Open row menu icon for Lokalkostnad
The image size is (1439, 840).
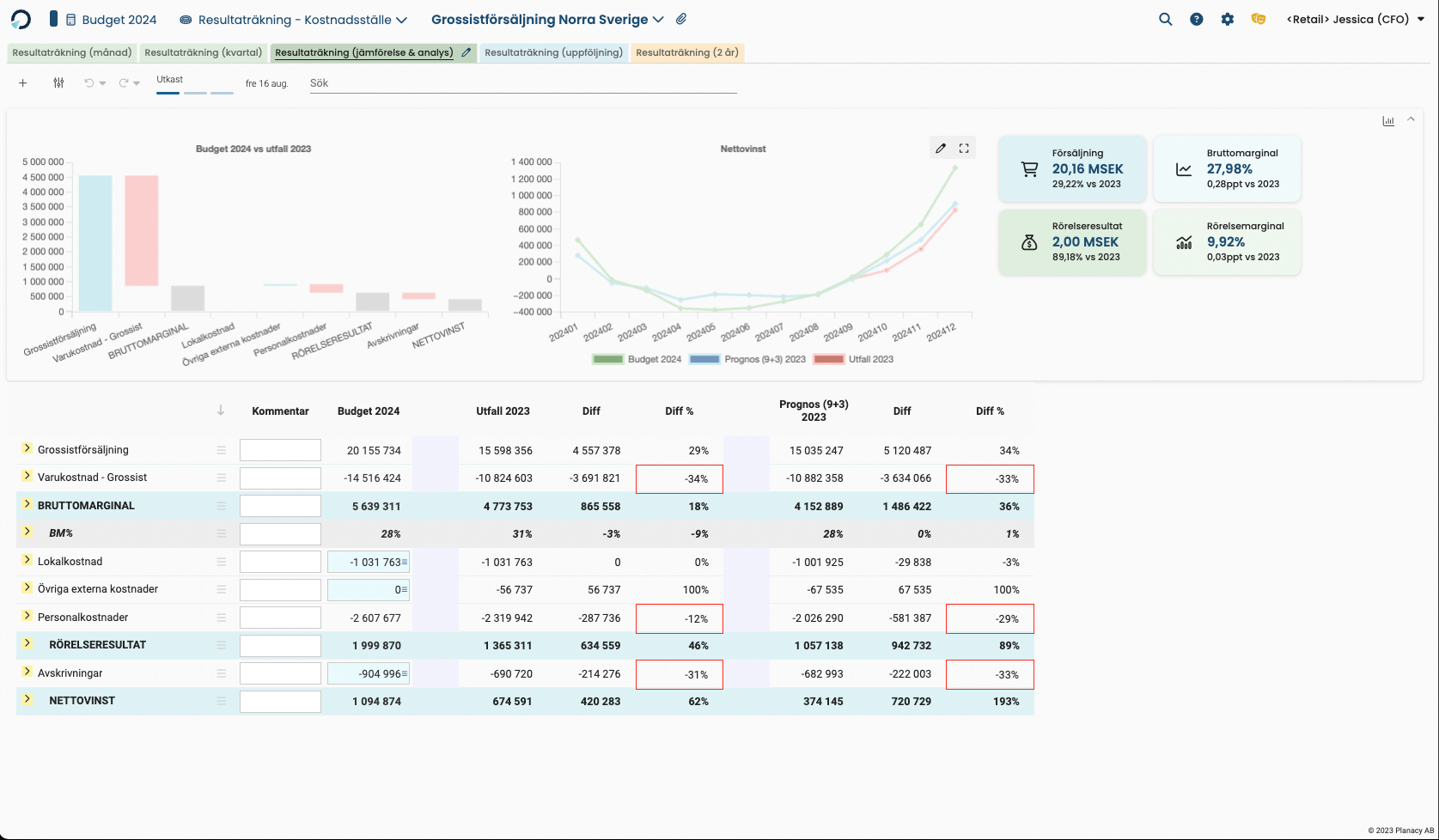pos(221,562)
